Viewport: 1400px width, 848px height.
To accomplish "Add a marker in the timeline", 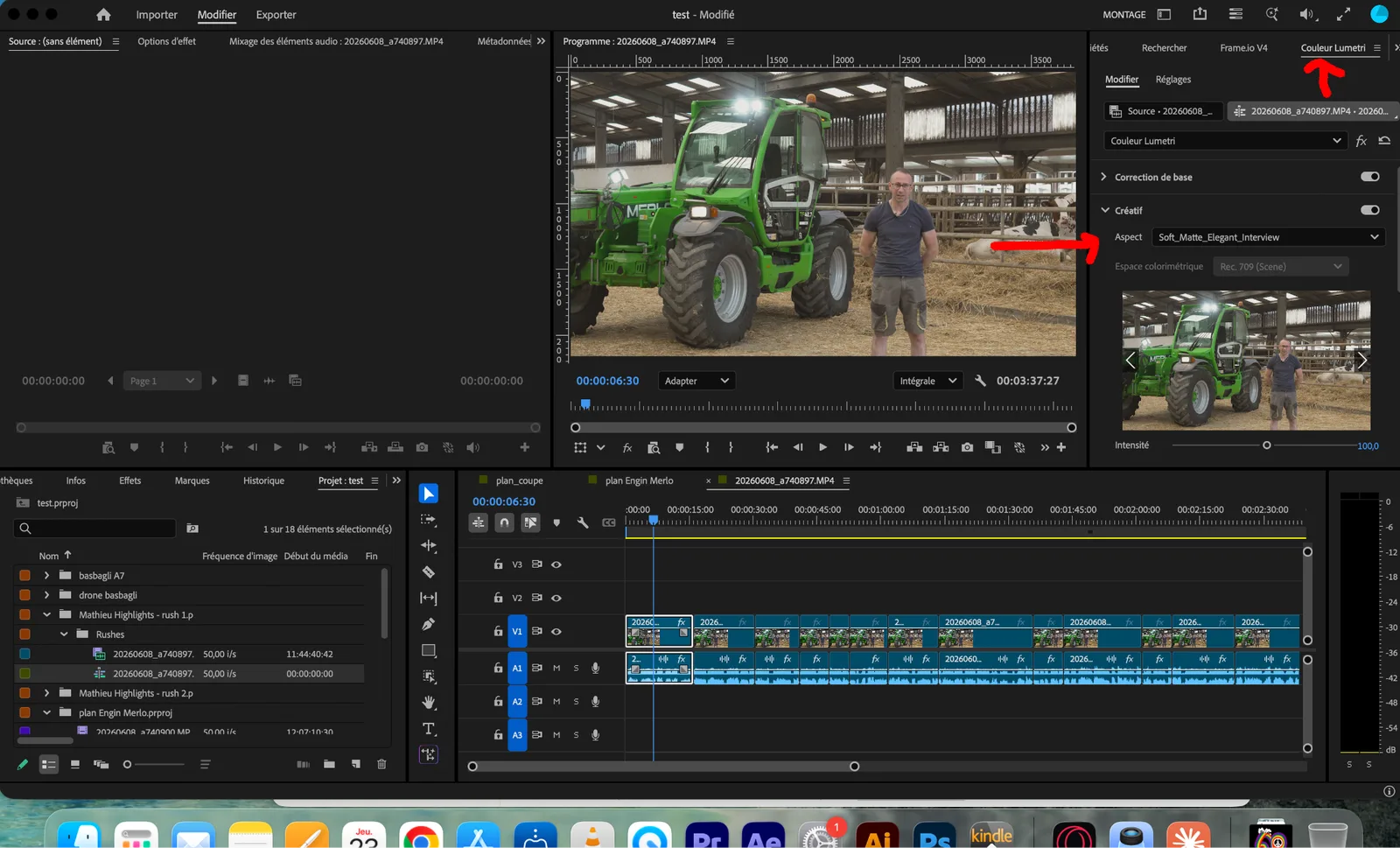I will (556, 522).
